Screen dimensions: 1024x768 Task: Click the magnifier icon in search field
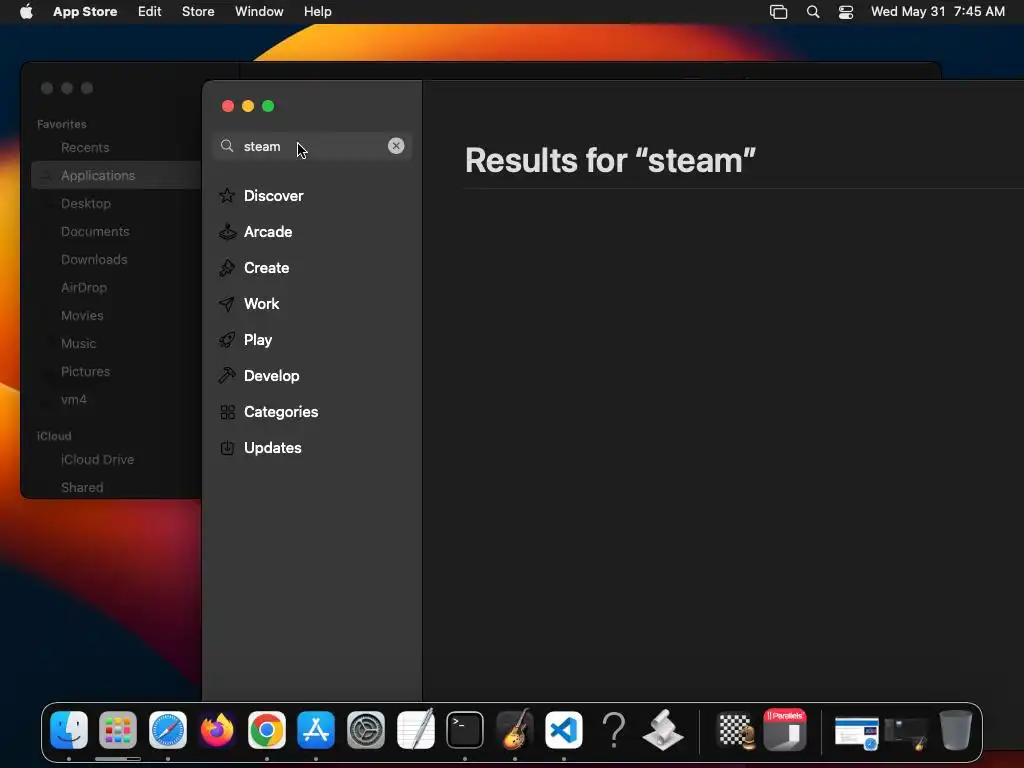point(227,146)
